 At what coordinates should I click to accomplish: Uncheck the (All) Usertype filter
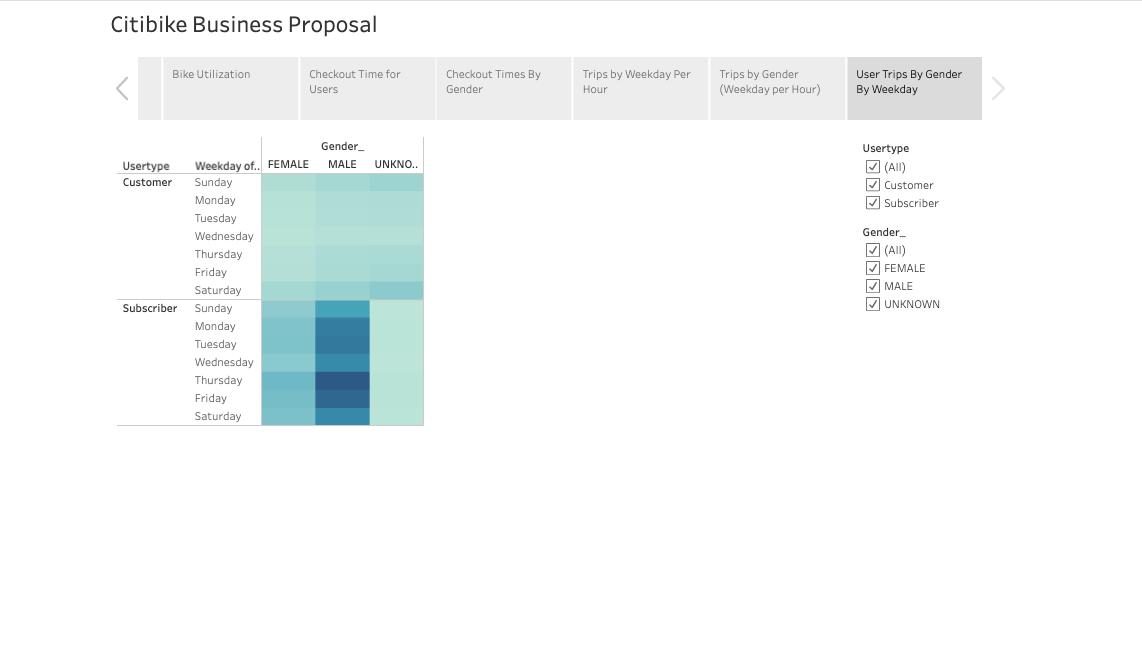click(x=872, y=166)
